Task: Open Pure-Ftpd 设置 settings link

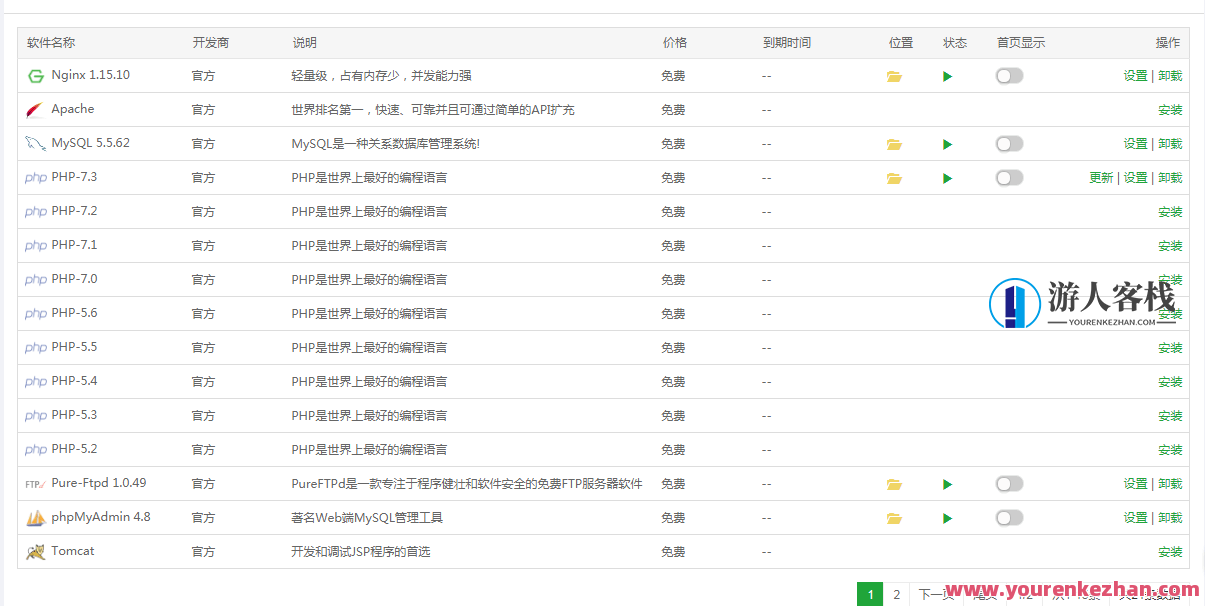Action: pyautogui.click(x=1135, y=484)
